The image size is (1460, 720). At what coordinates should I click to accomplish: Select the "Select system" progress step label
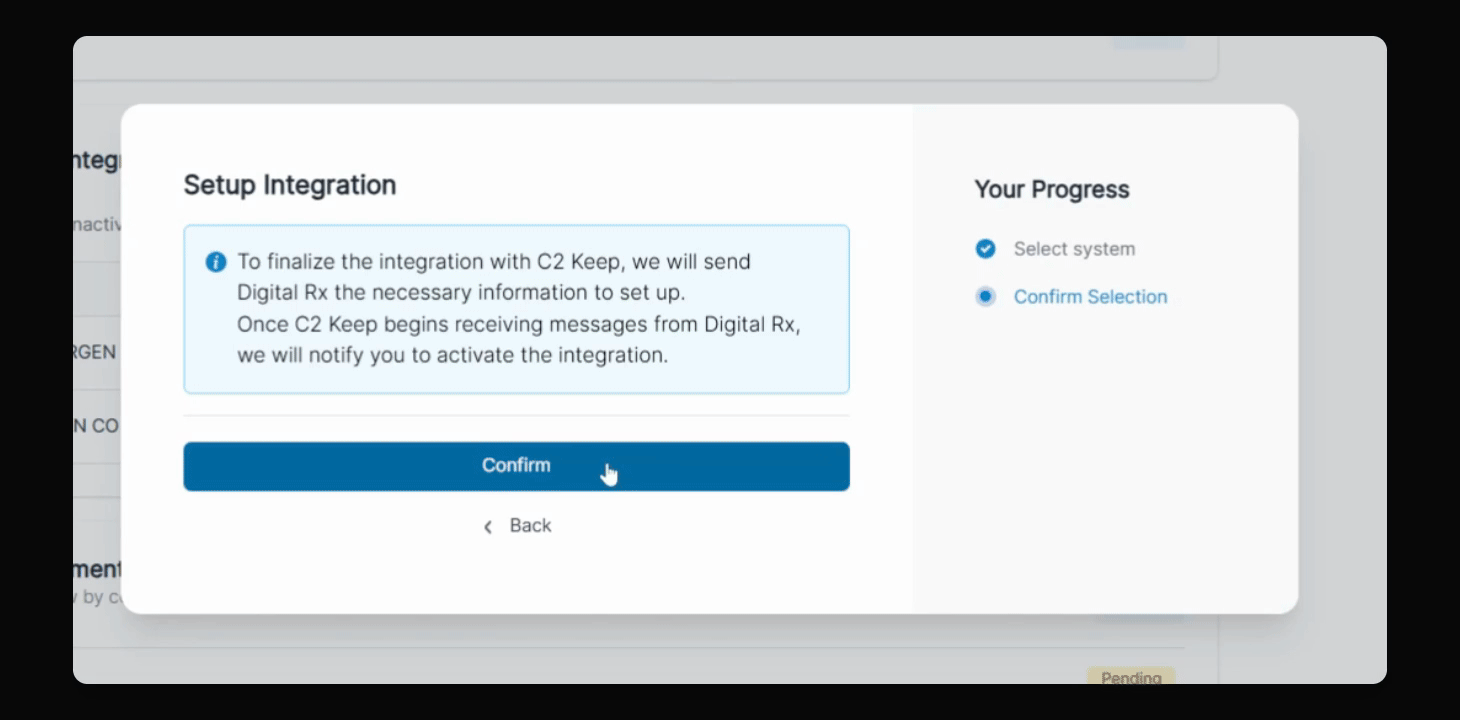pos(1074,249)
